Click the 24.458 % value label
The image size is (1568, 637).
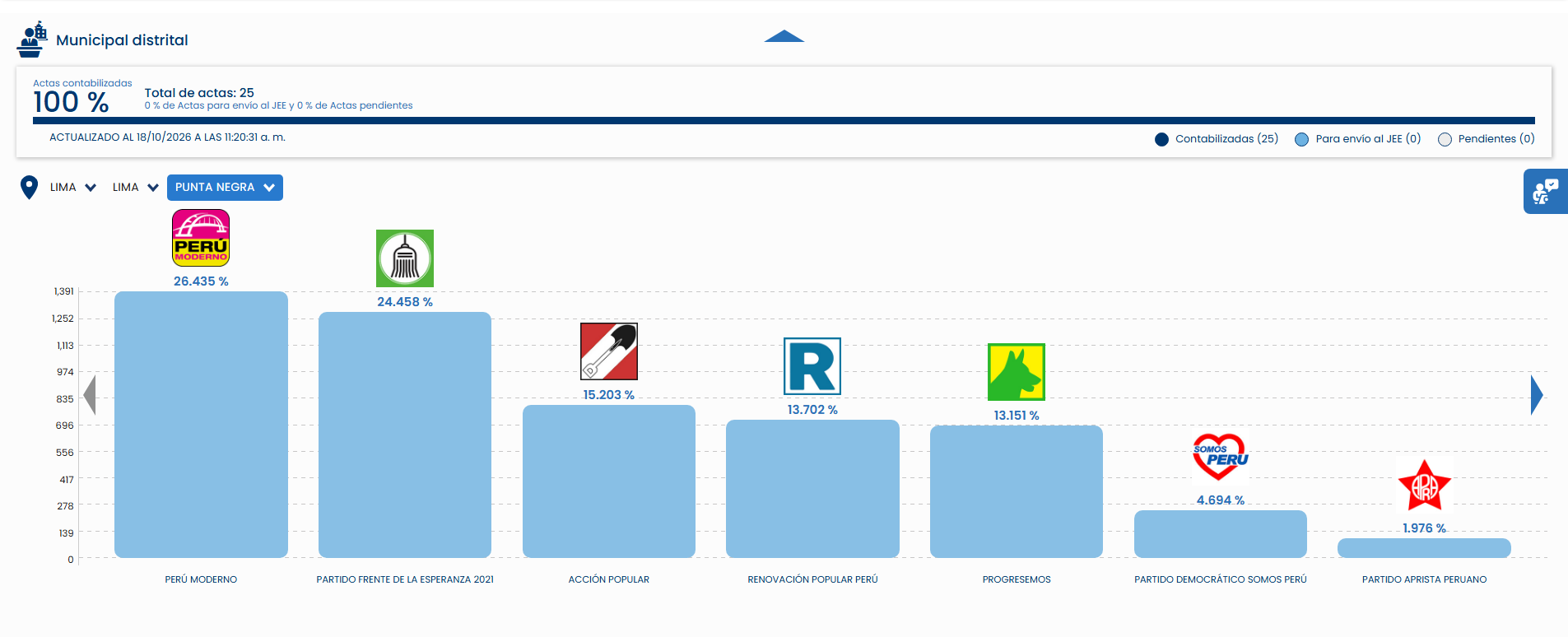click(405, 302)
